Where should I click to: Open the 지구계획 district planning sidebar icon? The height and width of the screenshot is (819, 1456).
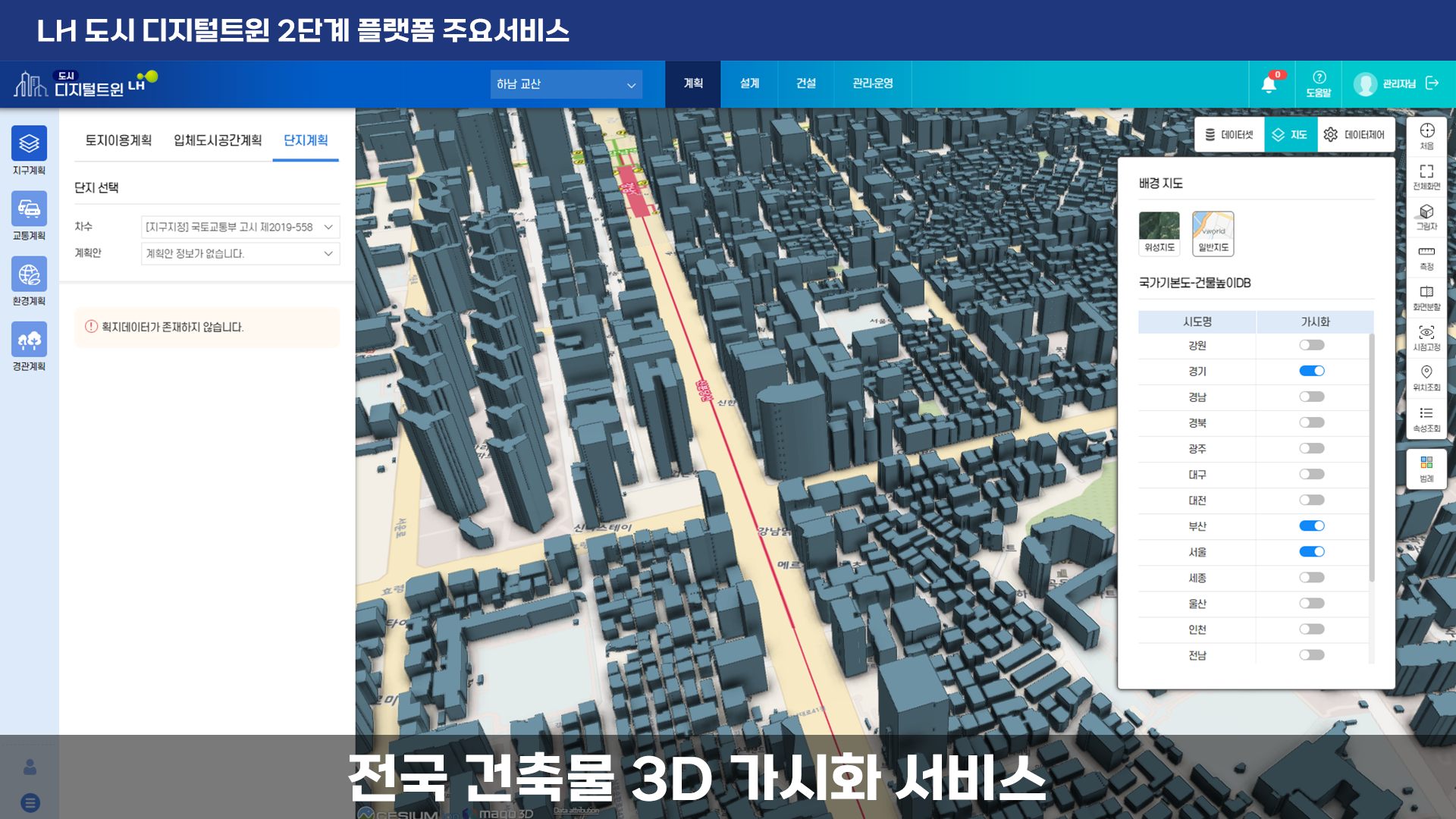coord(29,143)
